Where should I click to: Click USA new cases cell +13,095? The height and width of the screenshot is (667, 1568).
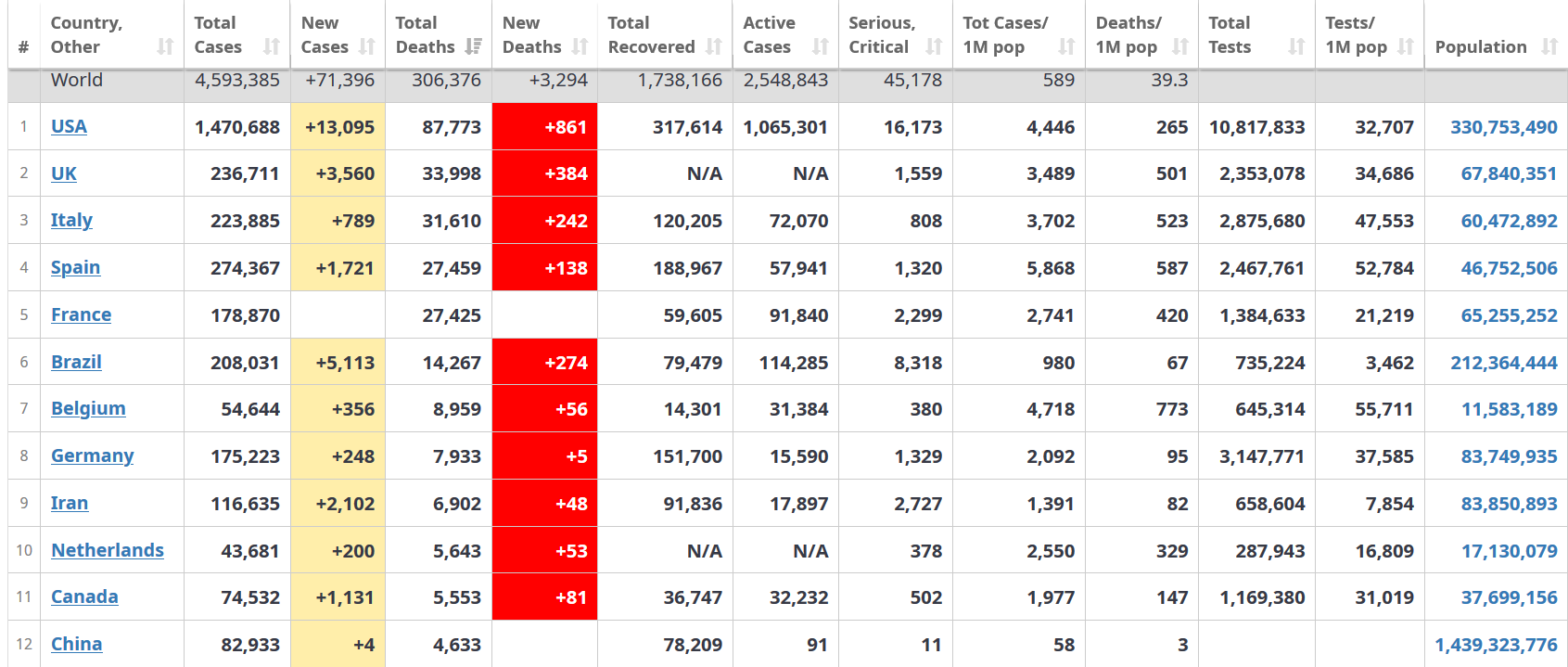point(338,127)
